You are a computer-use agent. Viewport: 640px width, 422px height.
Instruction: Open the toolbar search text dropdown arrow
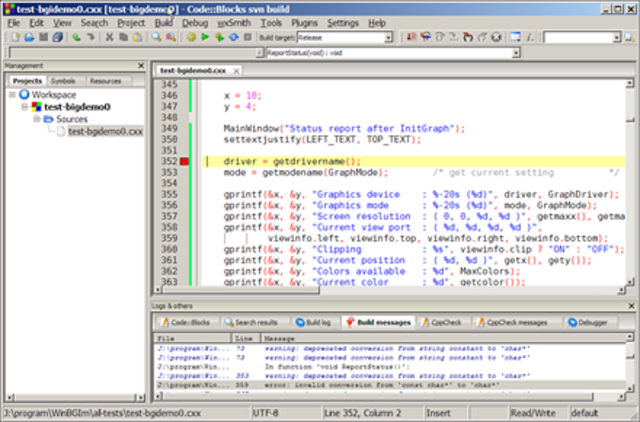coord(617,38)
